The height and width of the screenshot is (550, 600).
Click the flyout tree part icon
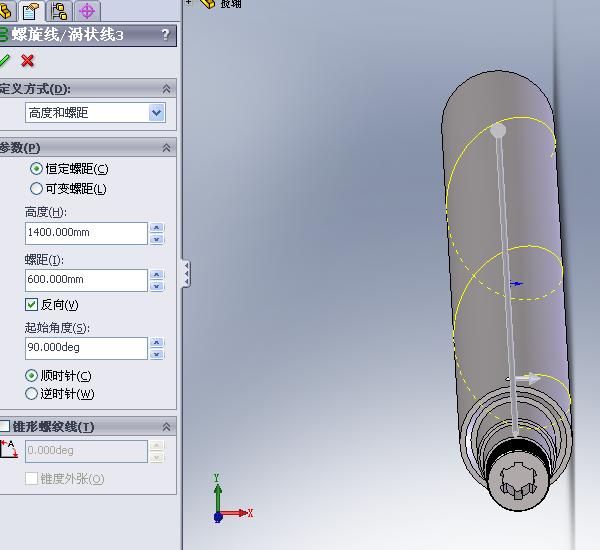[x=208, y=4]
